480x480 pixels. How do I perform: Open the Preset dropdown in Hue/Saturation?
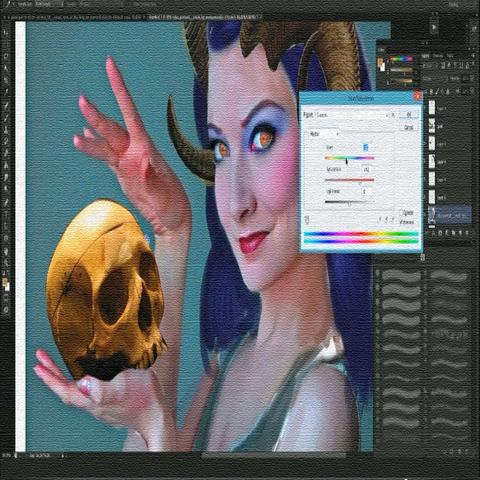tap(352, 115)
